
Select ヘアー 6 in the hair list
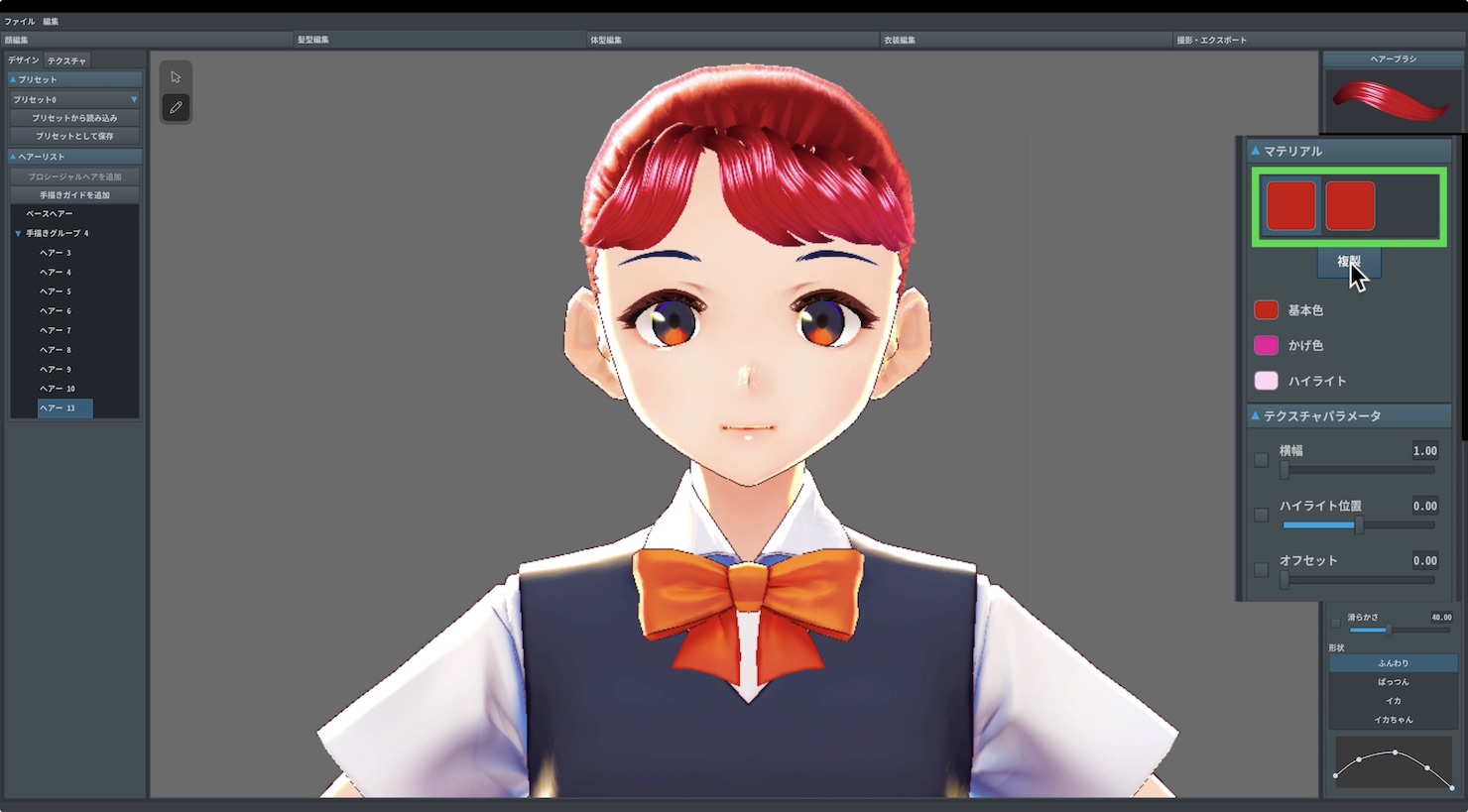pyautogui.click(x=56, y=310)
